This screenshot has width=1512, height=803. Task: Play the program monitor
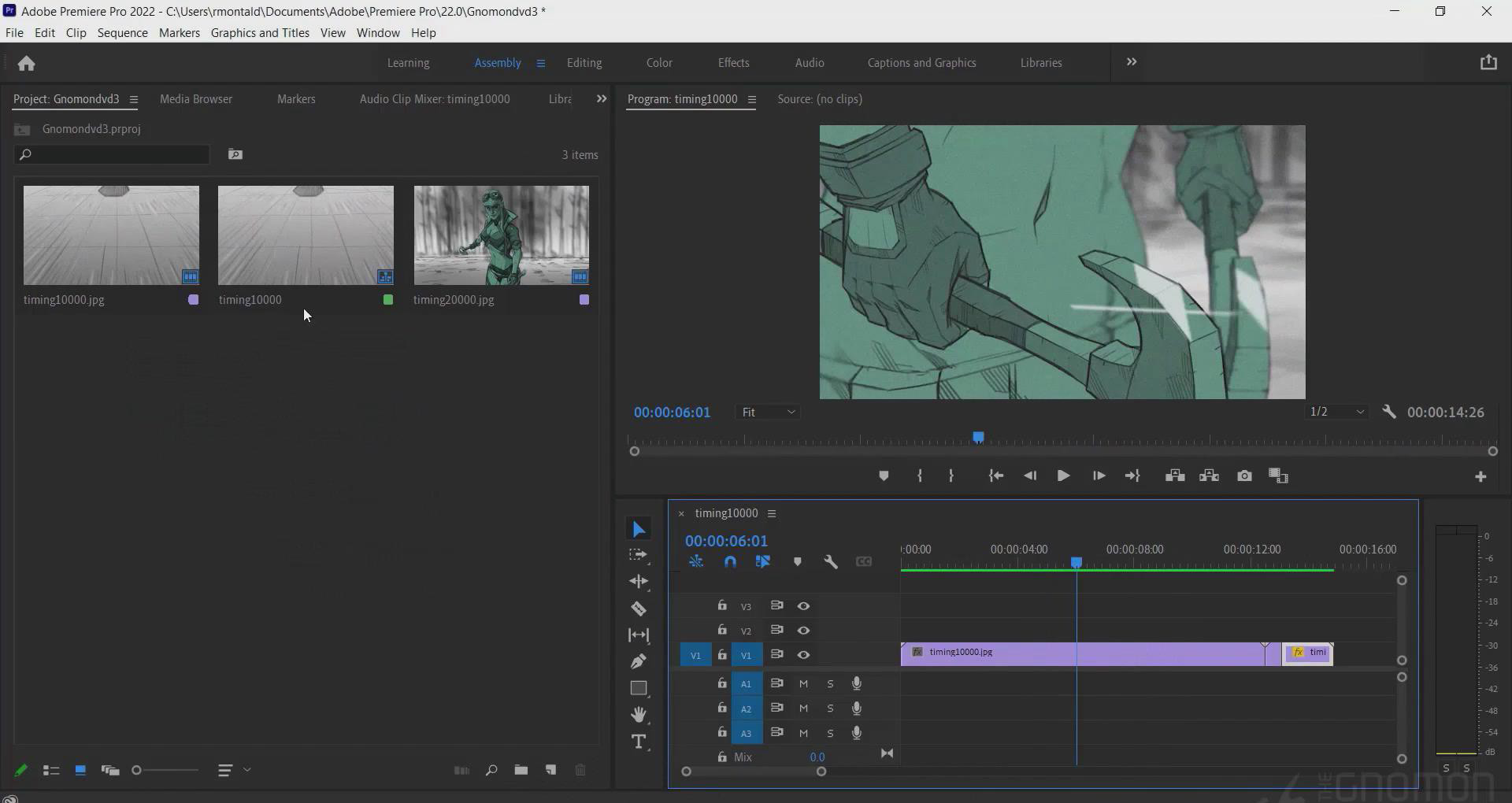click(x=1063, y=476)
